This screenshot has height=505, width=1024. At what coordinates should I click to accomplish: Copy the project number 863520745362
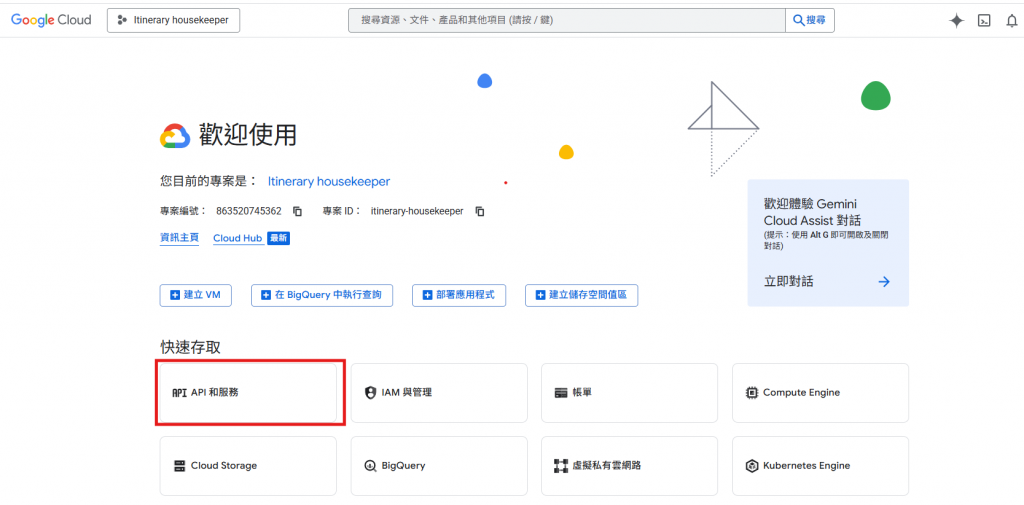[297, 212]
